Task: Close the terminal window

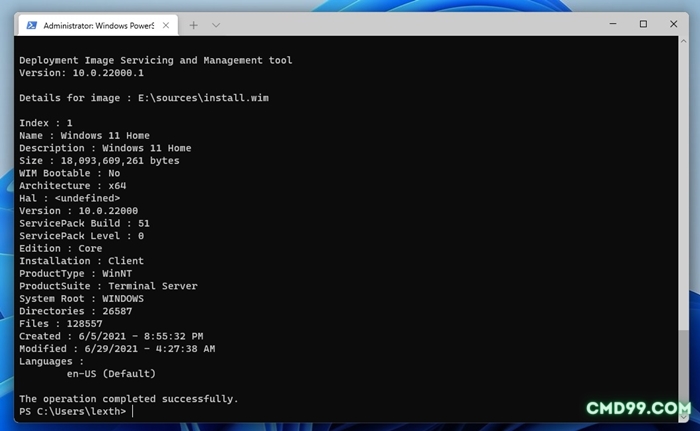Action: [674, 24]
